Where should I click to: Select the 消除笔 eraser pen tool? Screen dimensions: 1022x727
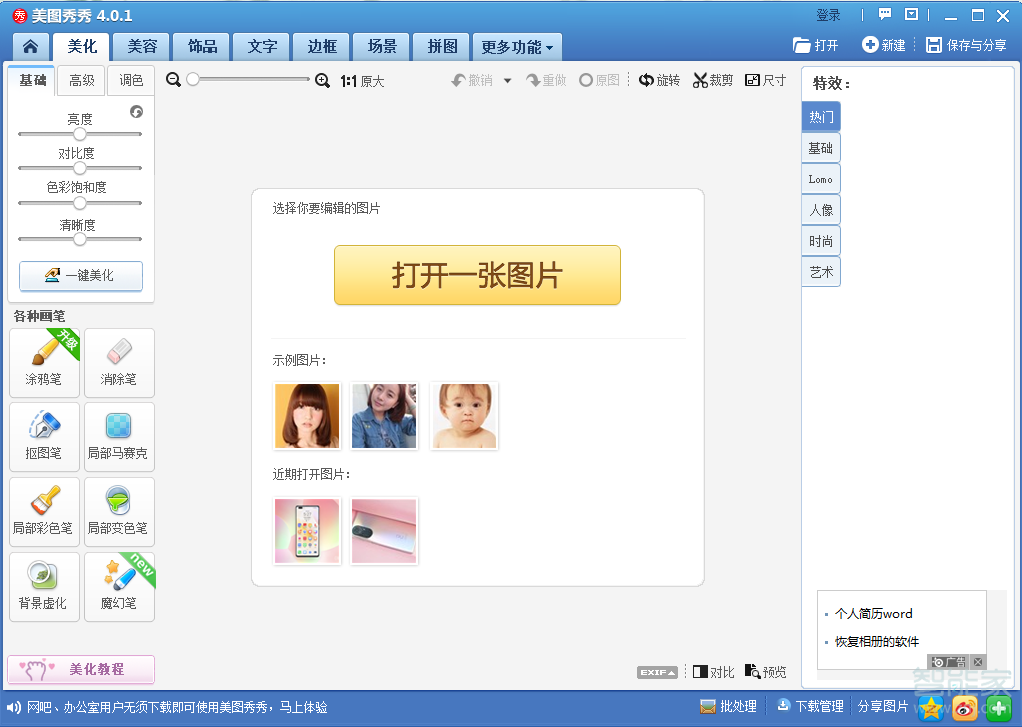click(119, 362)
